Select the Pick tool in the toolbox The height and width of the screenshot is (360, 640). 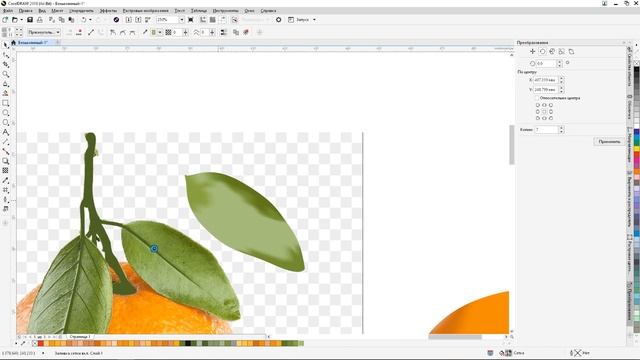[5, 45]
